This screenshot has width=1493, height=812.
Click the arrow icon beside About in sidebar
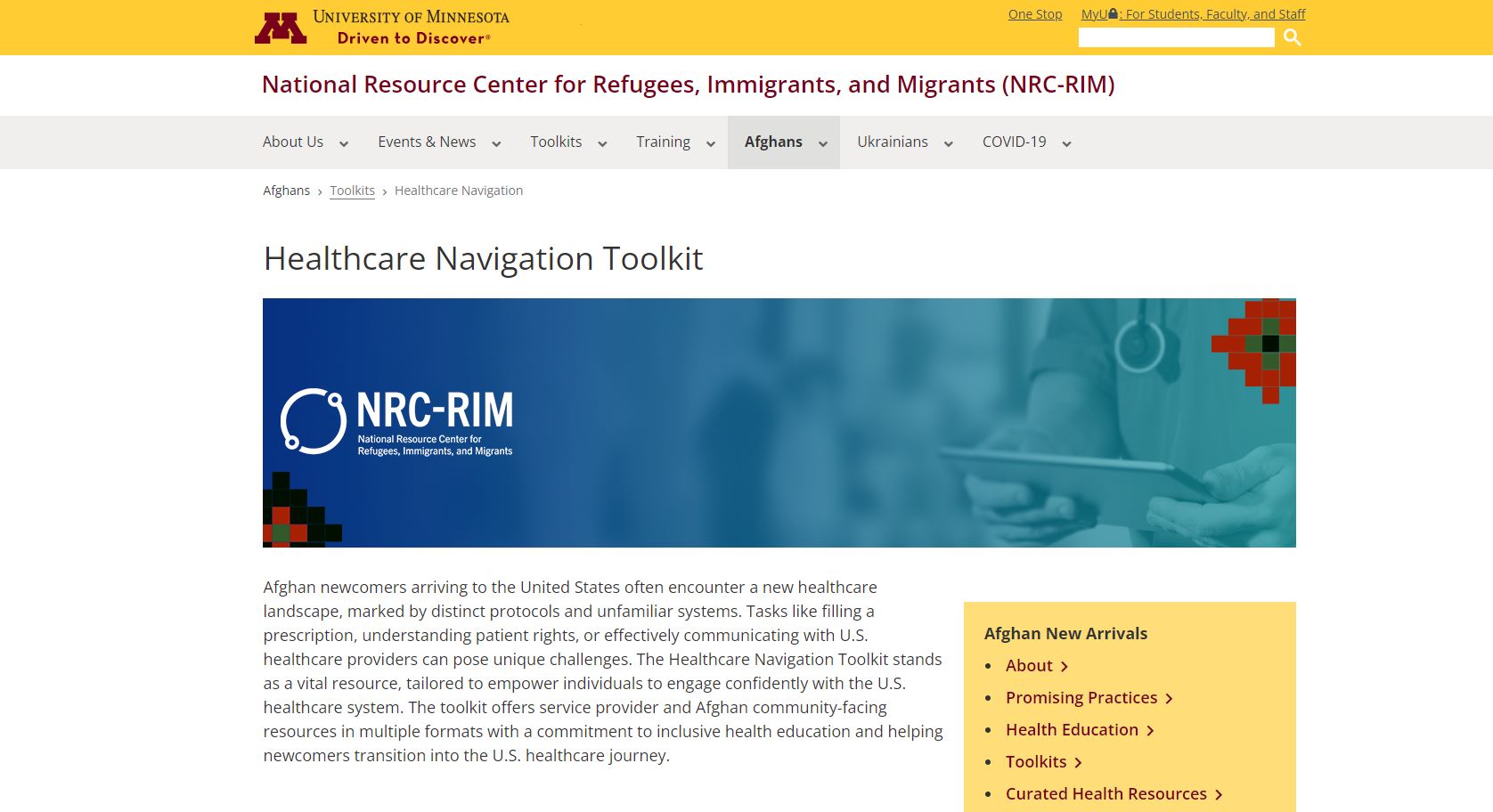pos(1065,666)
